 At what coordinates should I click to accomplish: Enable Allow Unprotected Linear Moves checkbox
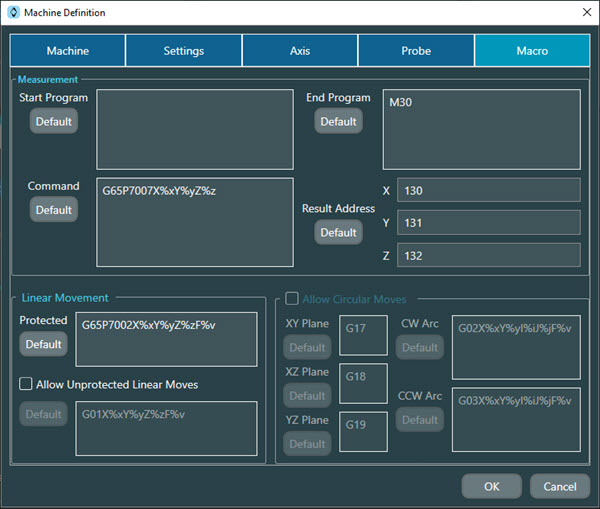pyautogui.click(x=27, y=384)
